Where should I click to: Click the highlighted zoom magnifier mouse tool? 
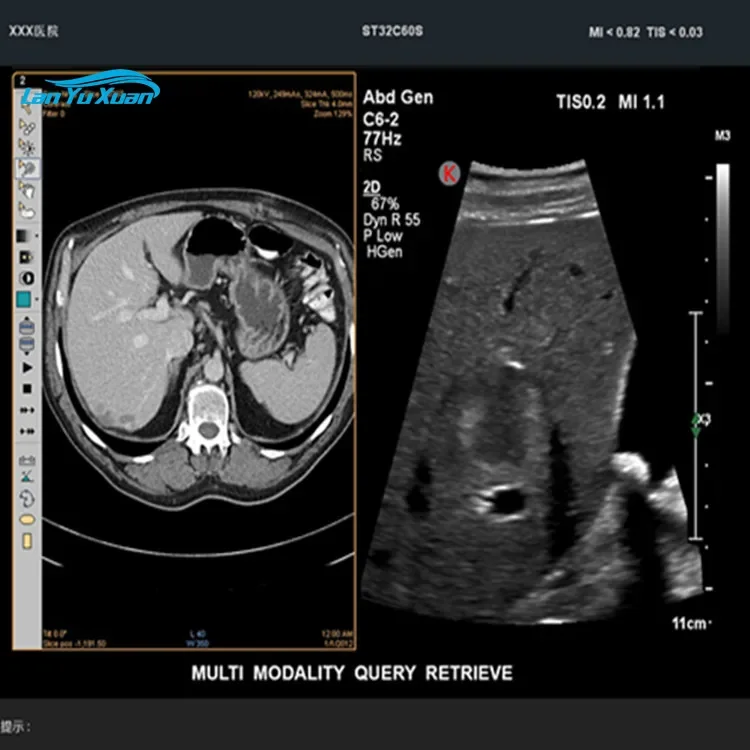27,168
